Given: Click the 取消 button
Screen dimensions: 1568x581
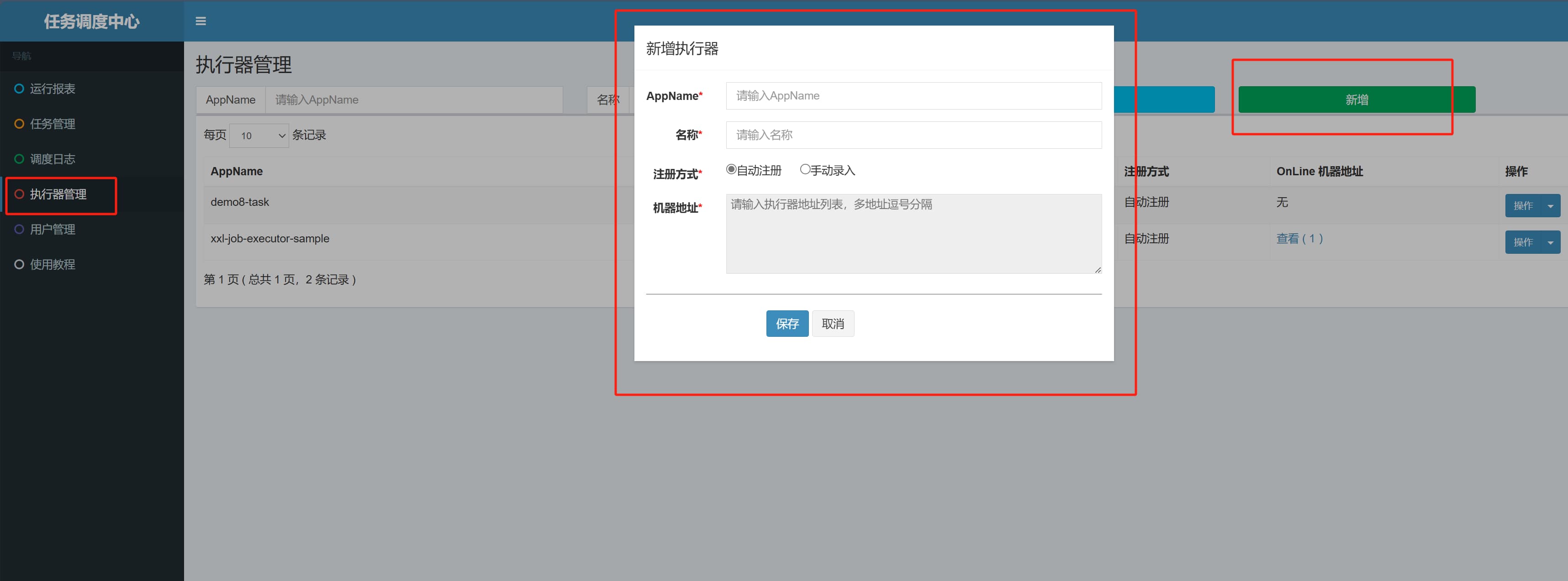Looking at the screenshot, I should coord(832,324).
